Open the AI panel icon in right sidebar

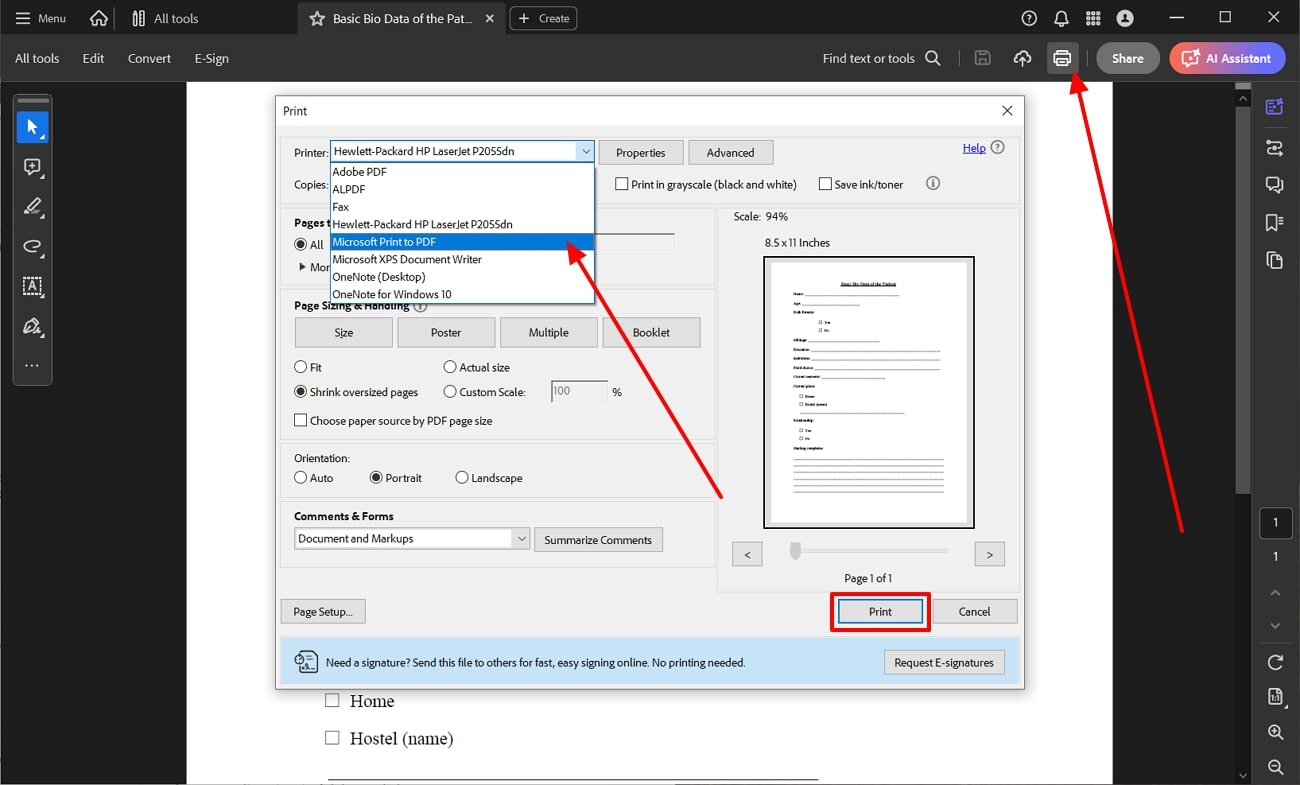pyautogui.click(x=1274, y=107)
